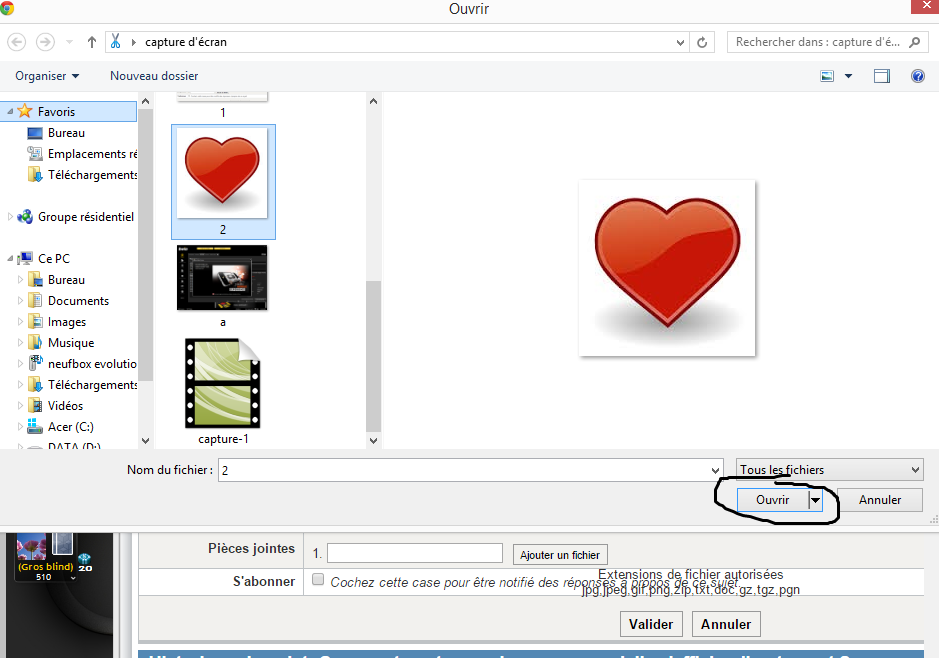Click the scissors icon in address bar

click(x=116, y=41)
